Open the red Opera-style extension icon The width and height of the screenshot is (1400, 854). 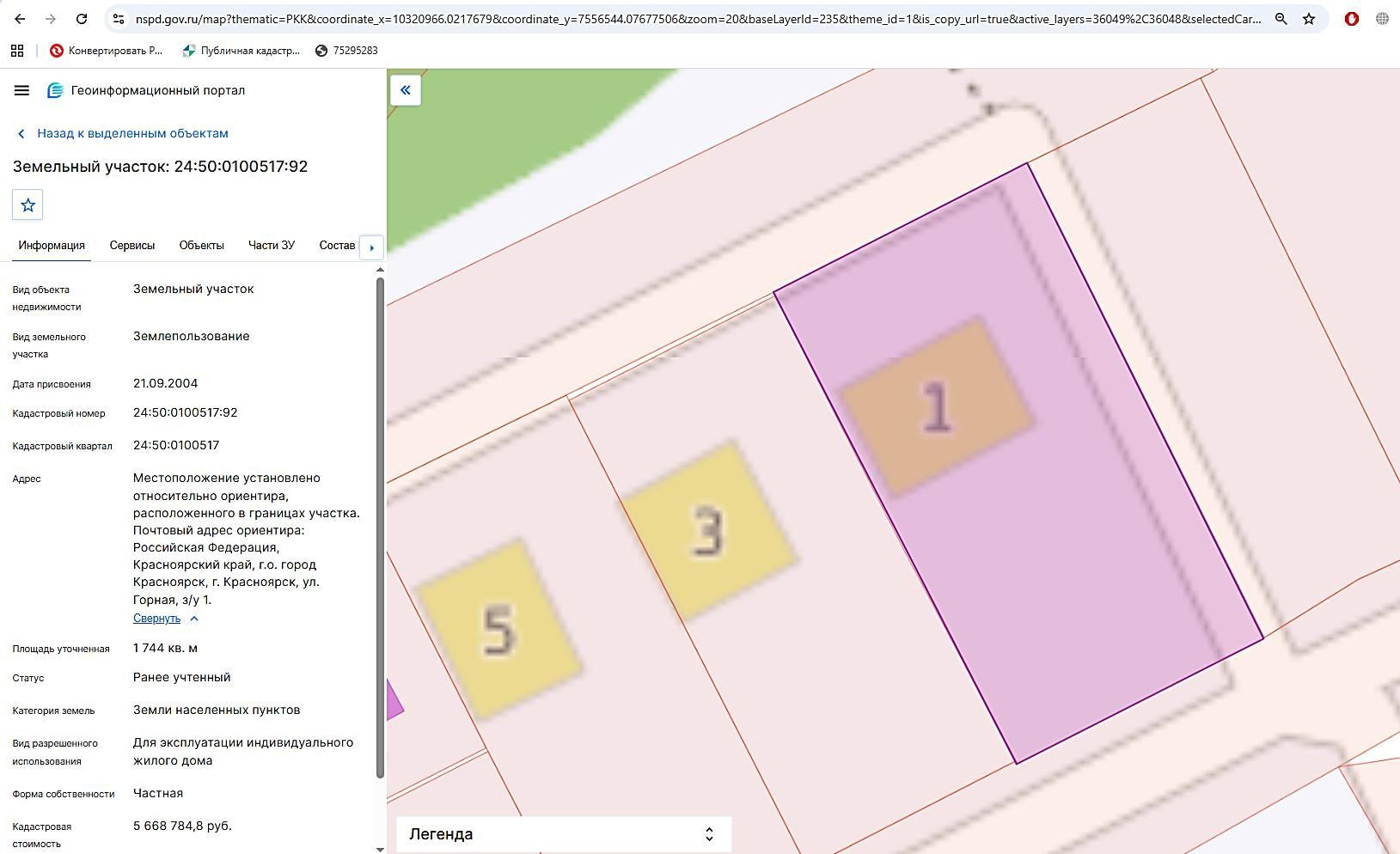tap(1351, 19)
